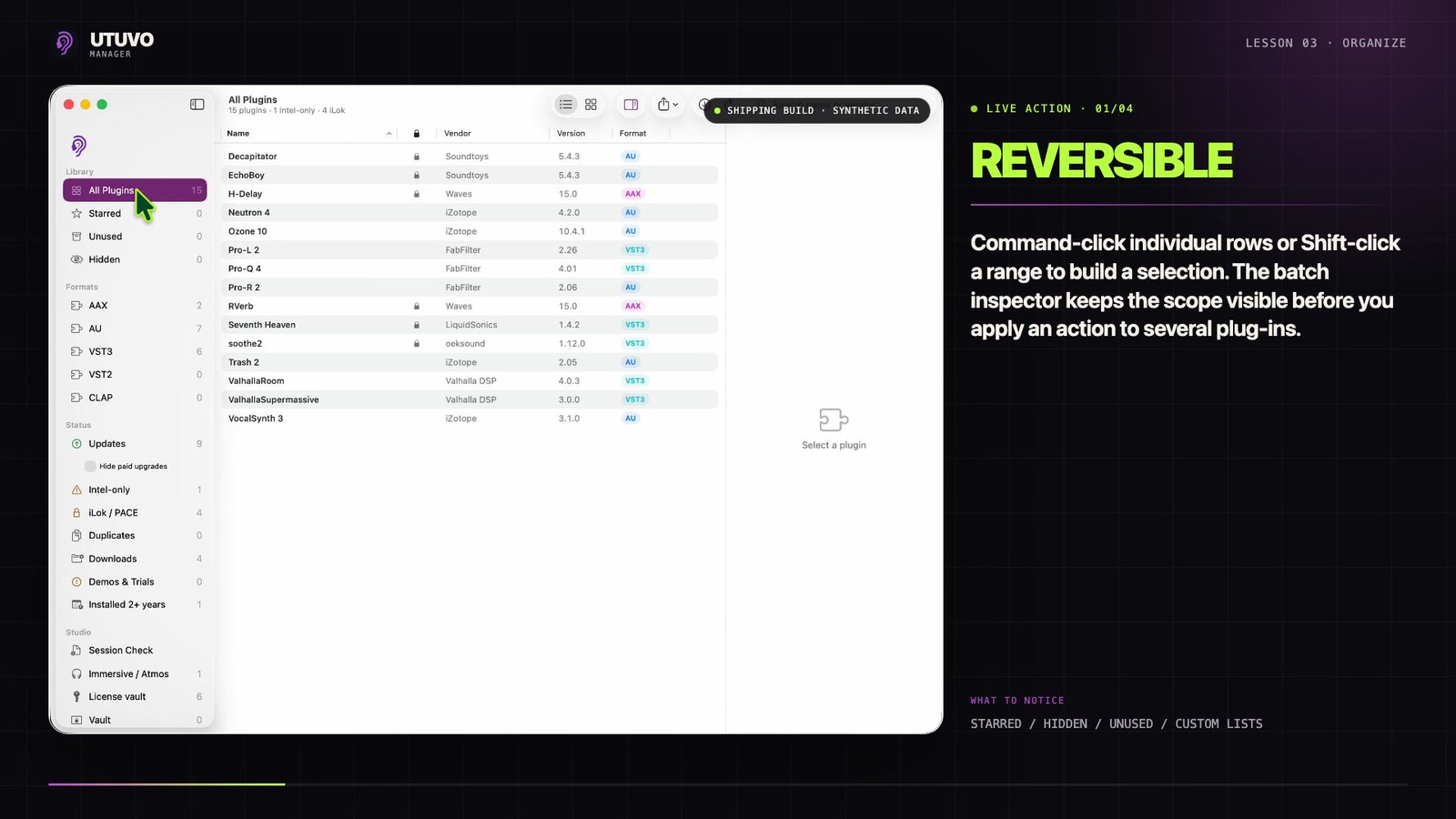The height and width of the screenshot is (819, 1456).
Task: Open Session Check
Action: tap(135, 651)
